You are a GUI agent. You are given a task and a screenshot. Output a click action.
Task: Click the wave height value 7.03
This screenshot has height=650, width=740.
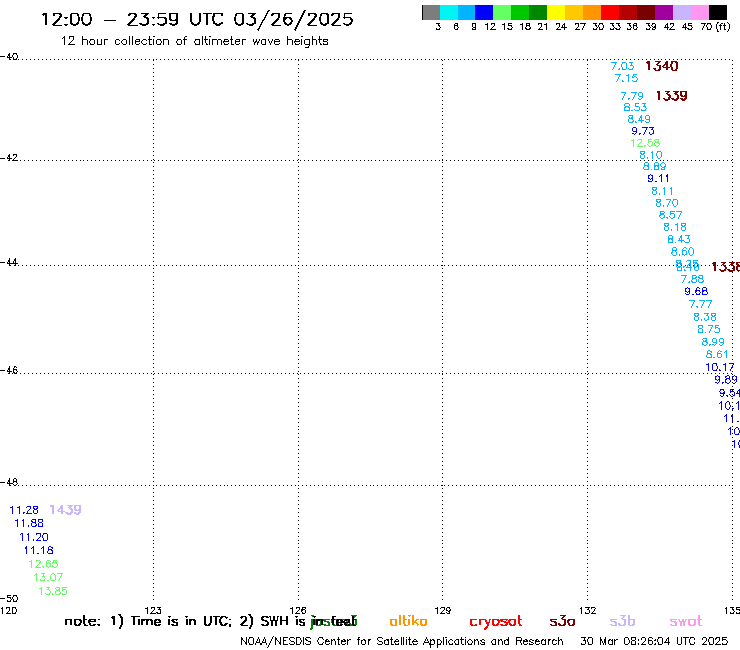click(x=622, y=66)
